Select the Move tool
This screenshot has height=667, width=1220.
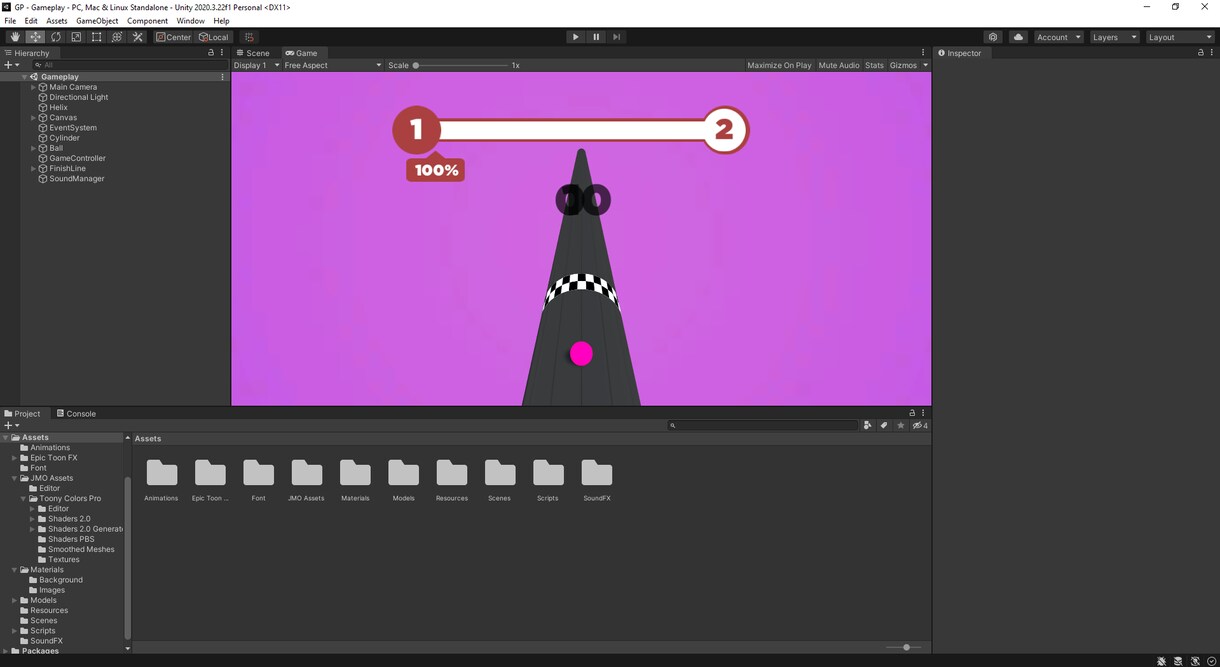point(35,37)
